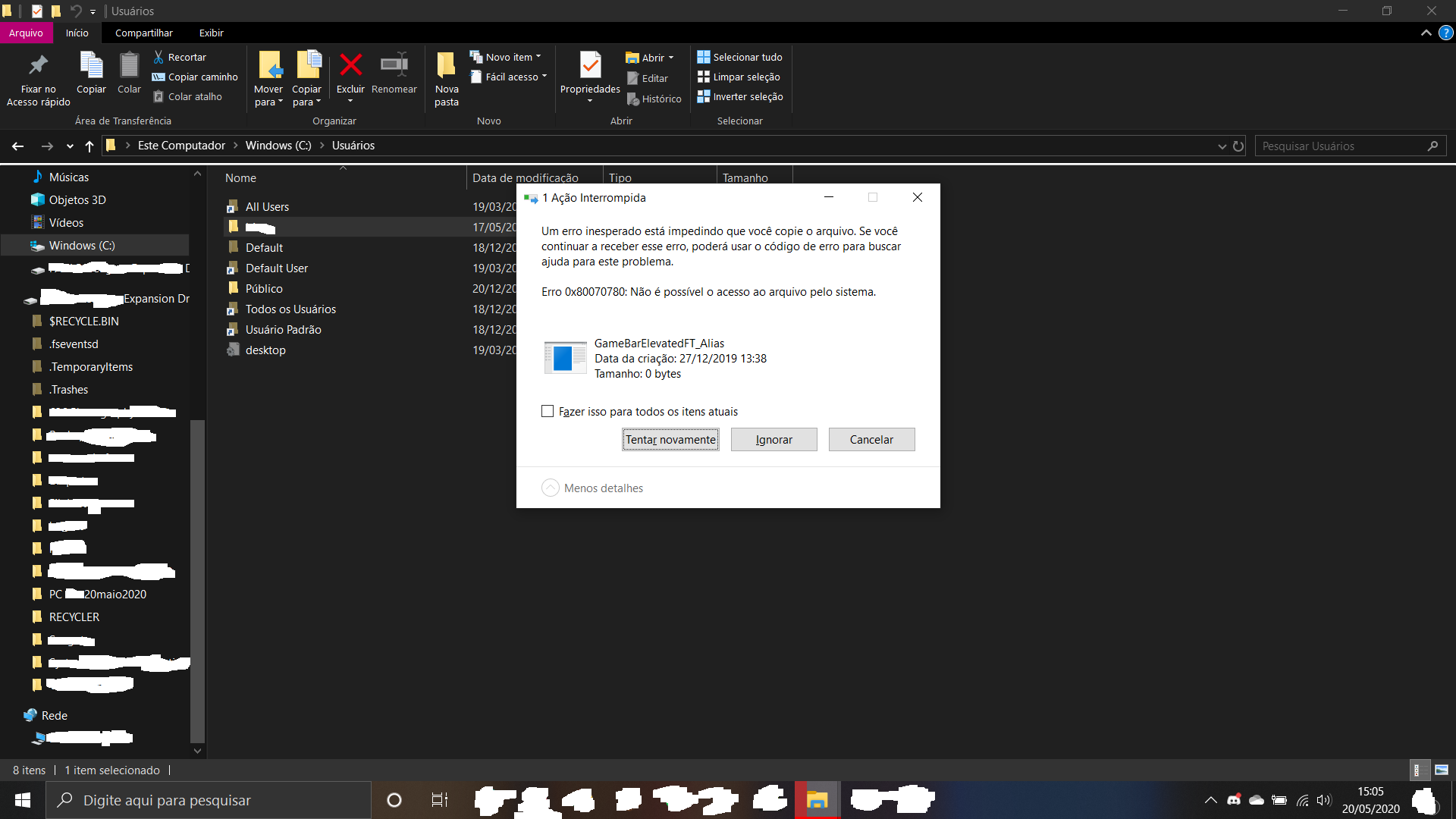Select the desktop file
This screenshot has width=1456, height=819.
point(265,350)
